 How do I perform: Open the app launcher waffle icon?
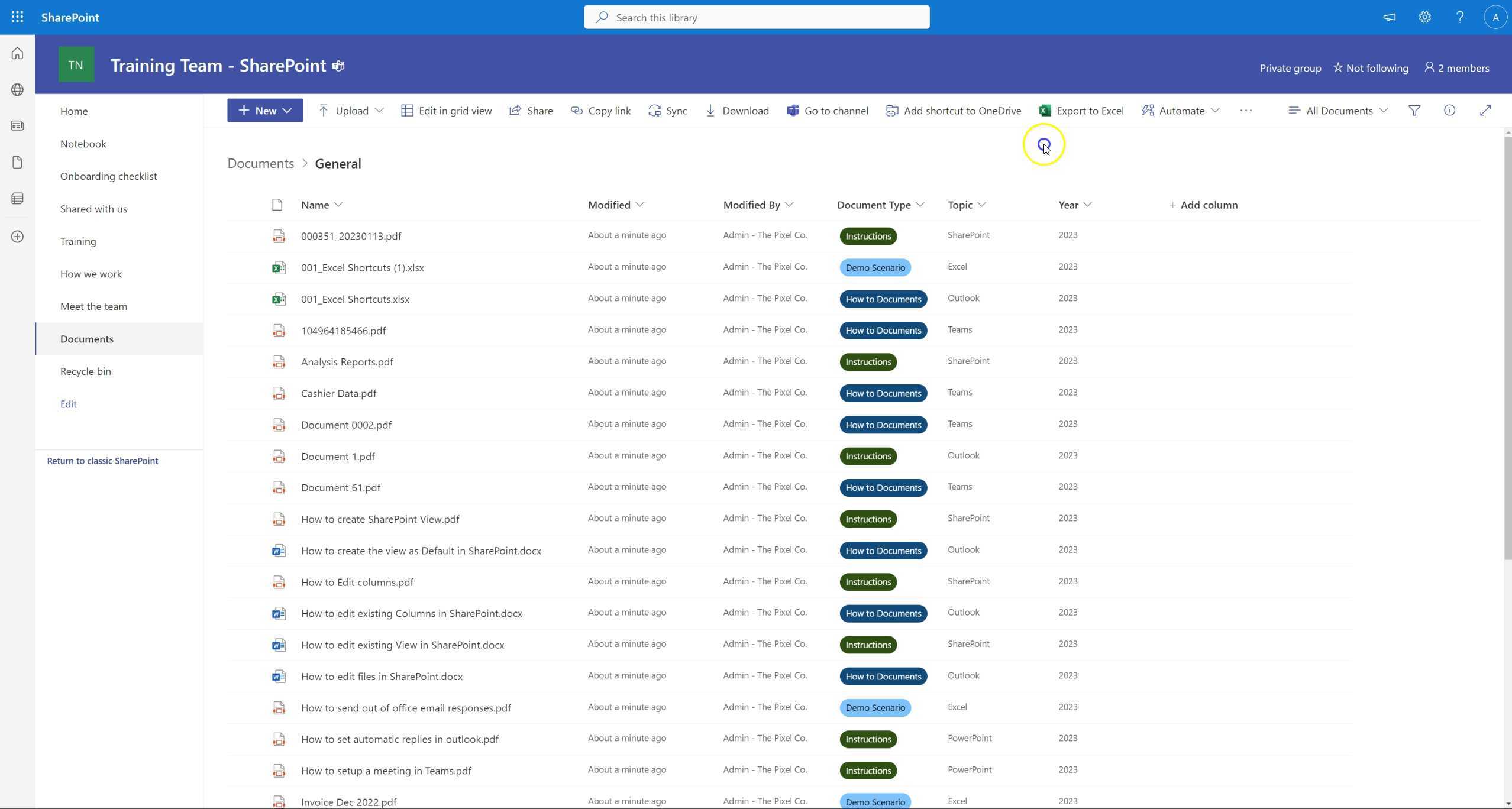(x=17, y=17)
